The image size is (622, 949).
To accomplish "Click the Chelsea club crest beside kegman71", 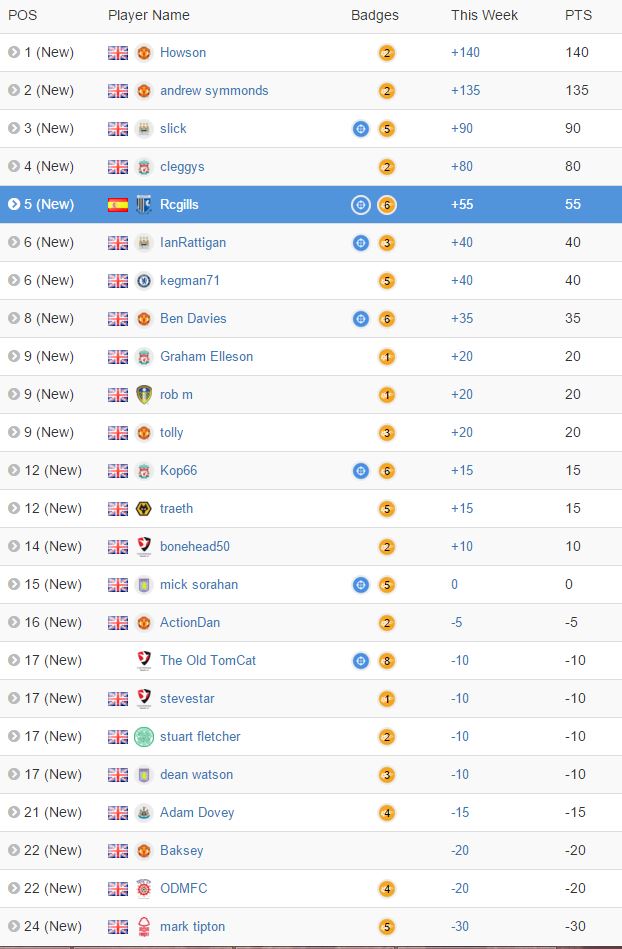I will (144, 281).
